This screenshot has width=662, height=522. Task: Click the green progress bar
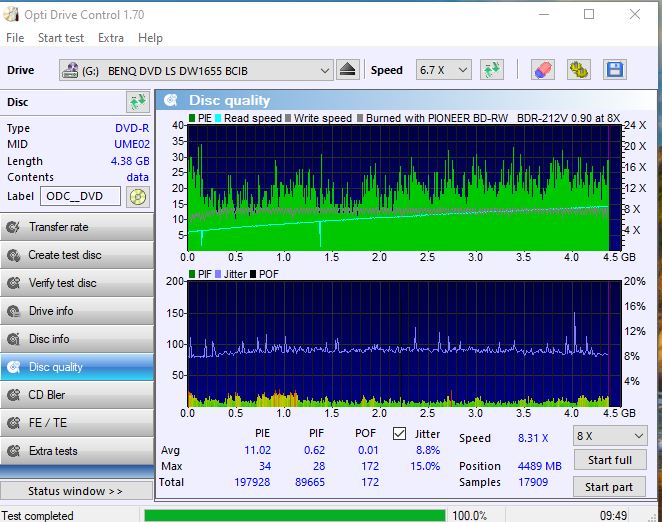(x=294, y=516)
